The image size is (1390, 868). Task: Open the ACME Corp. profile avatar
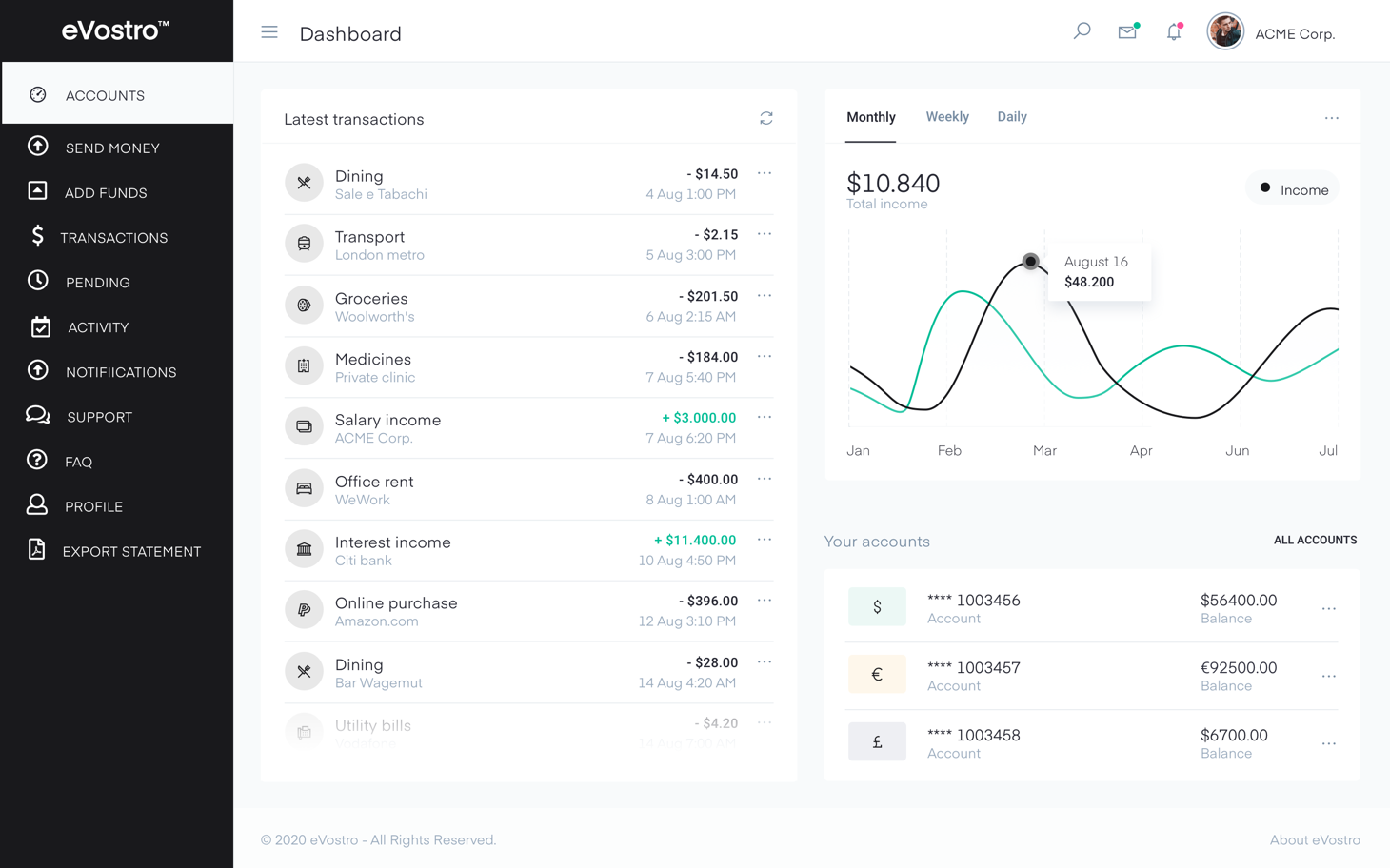(1224, 32)
